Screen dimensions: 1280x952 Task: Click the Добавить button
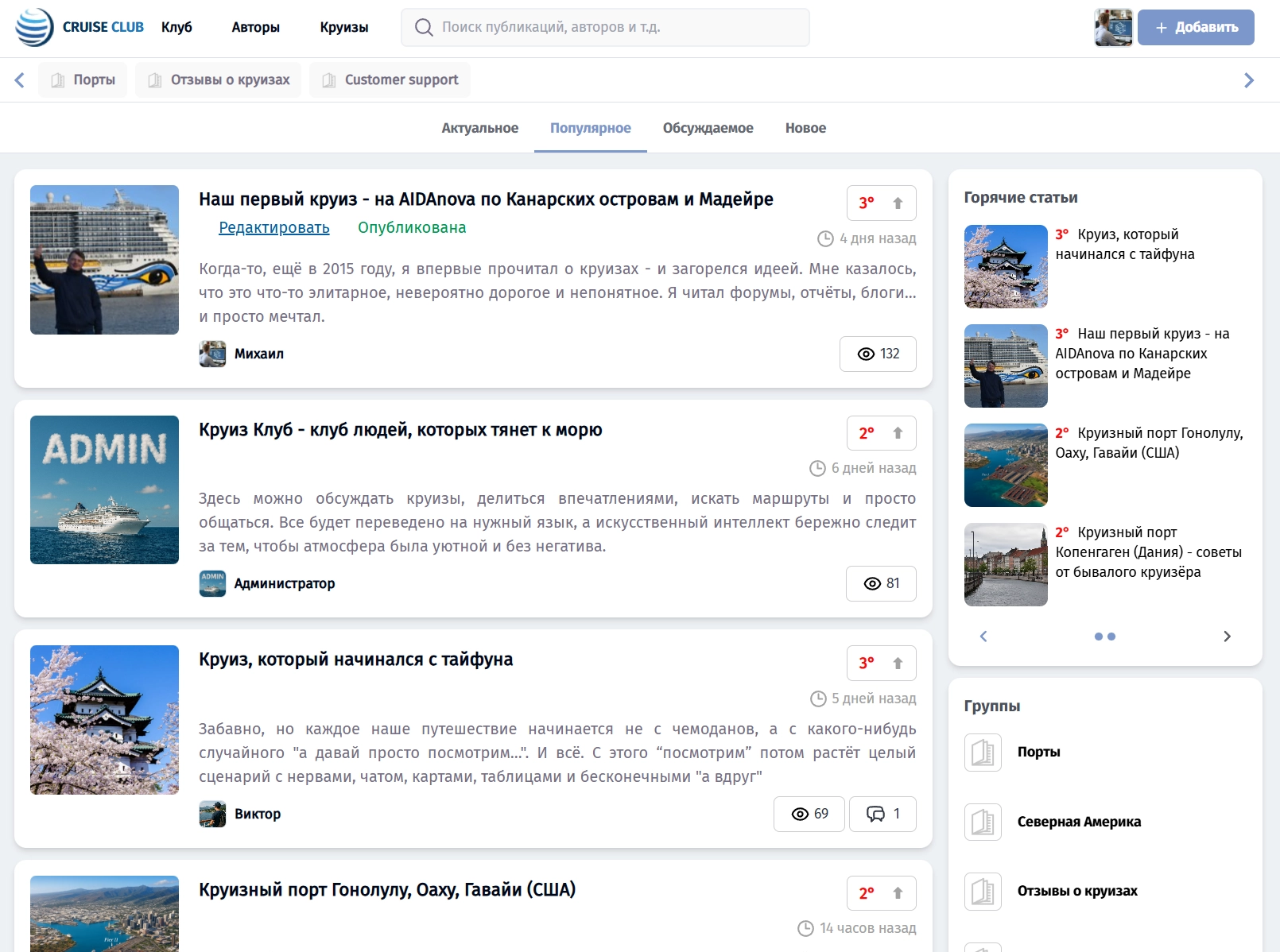coord(1196,27)
